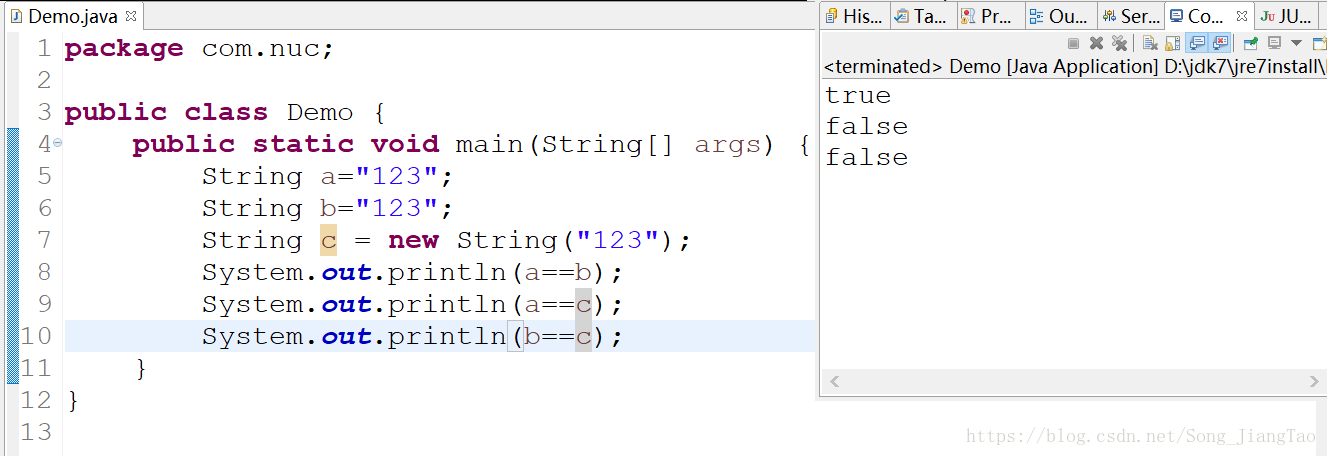
Task: Click the Display Selected Console icon
Action: pyautogui.click(x=1274, y=43)
